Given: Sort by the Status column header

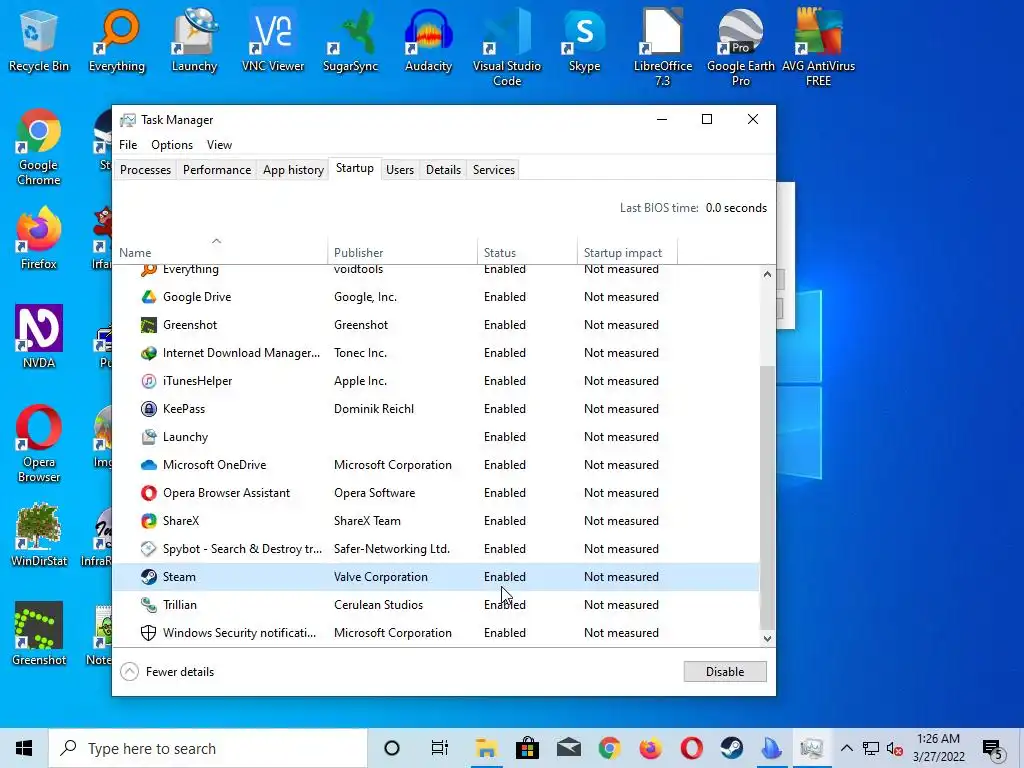Looking at the screenshot, I should tap(527, 253).
